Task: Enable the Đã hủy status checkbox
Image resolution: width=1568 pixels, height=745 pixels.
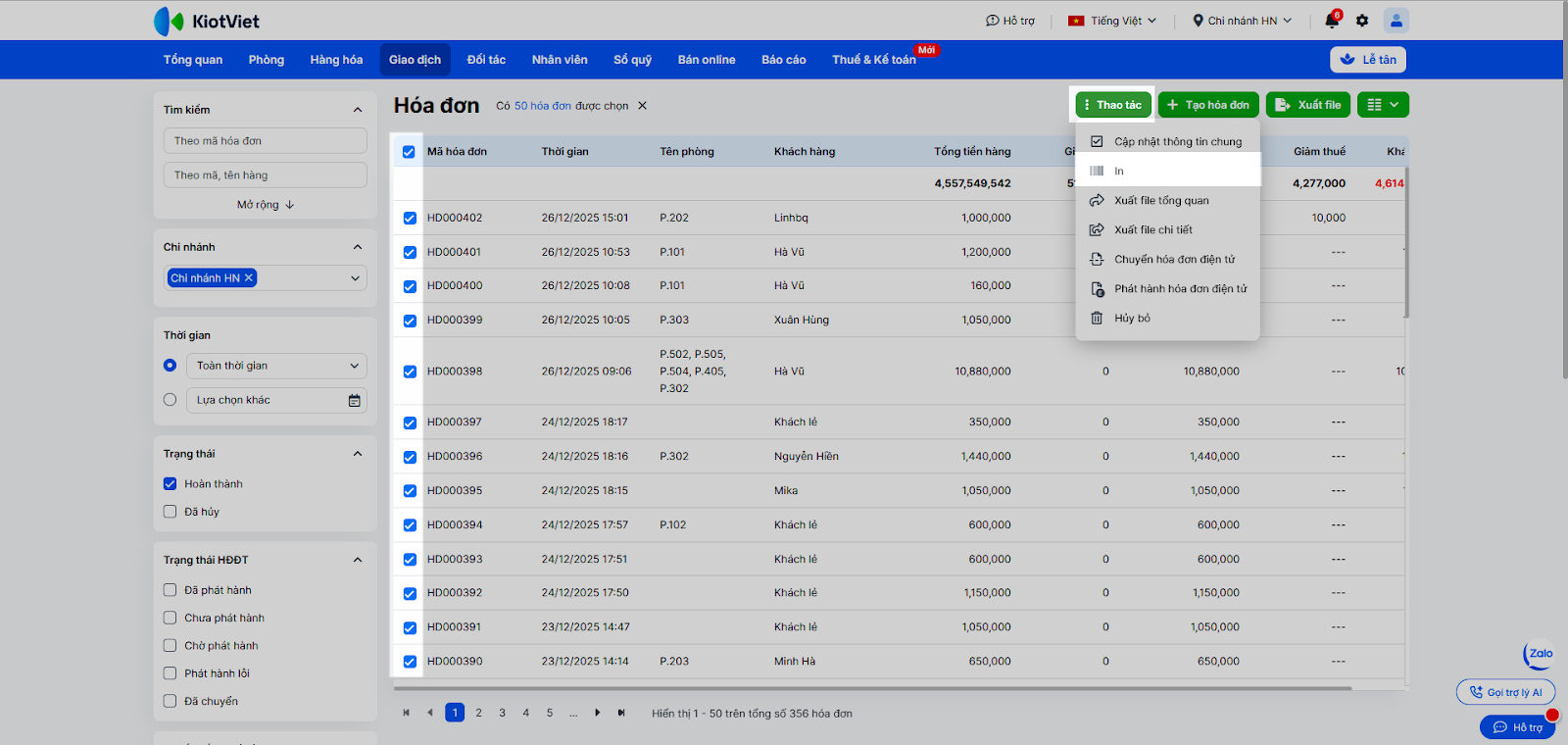Action: click(171, 512)
